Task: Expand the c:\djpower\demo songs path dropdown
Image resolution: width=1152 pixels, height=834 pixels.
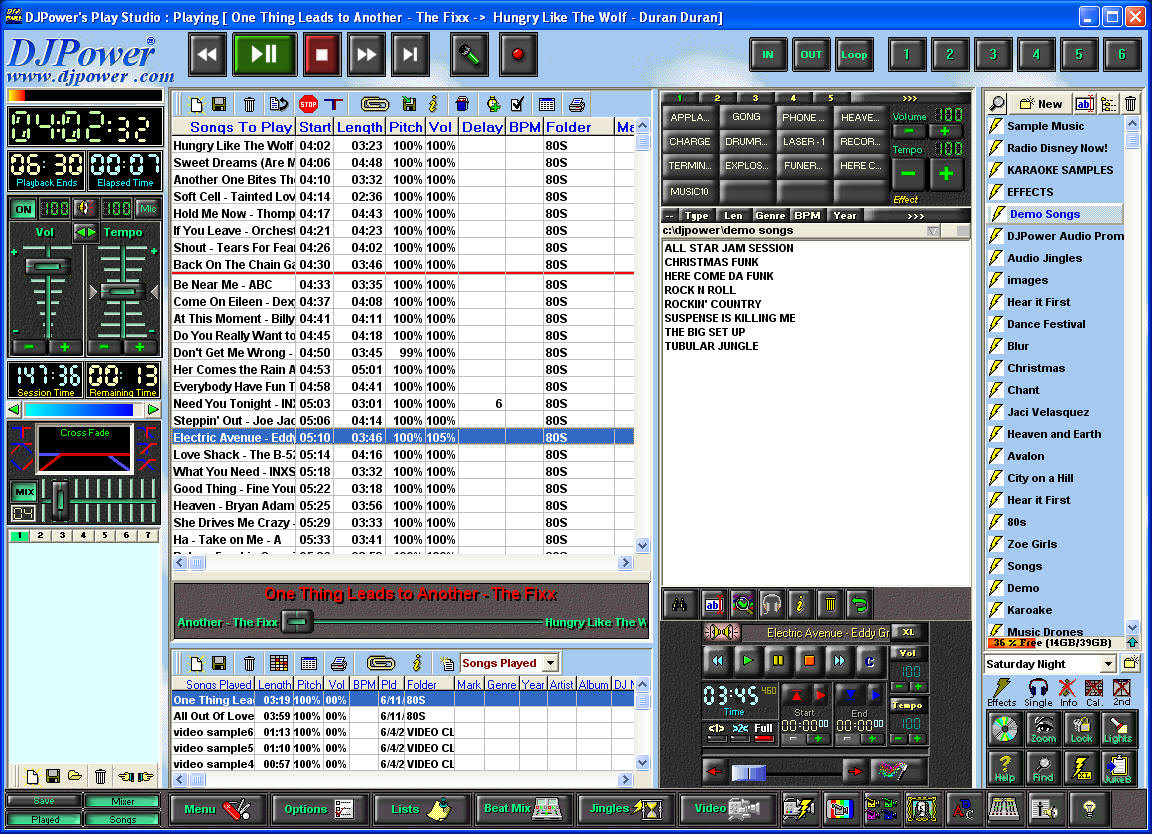Action: click(x=932, y=231)
